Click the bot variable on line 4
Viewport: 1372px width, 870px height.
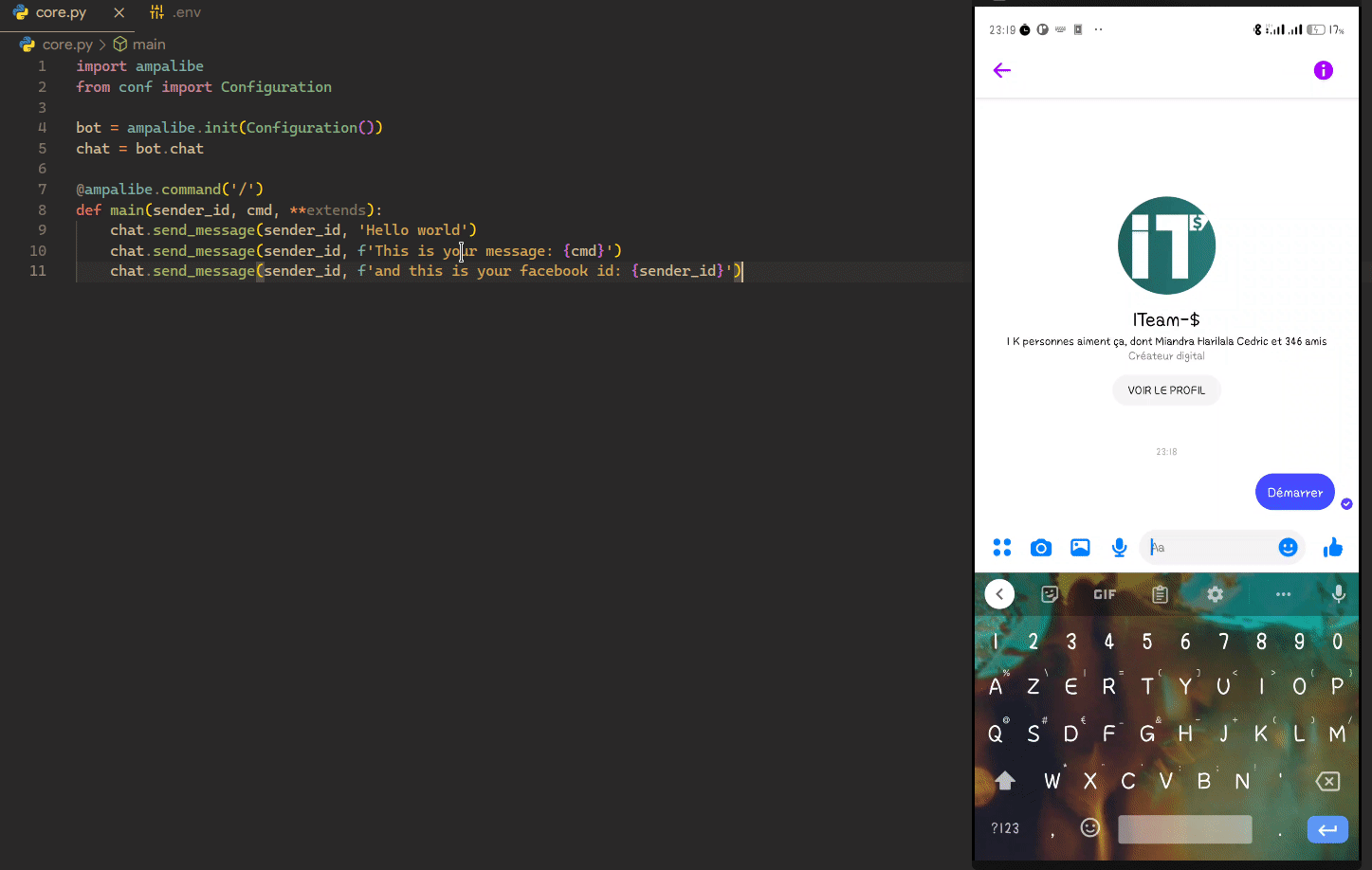(x=88, y=128)
